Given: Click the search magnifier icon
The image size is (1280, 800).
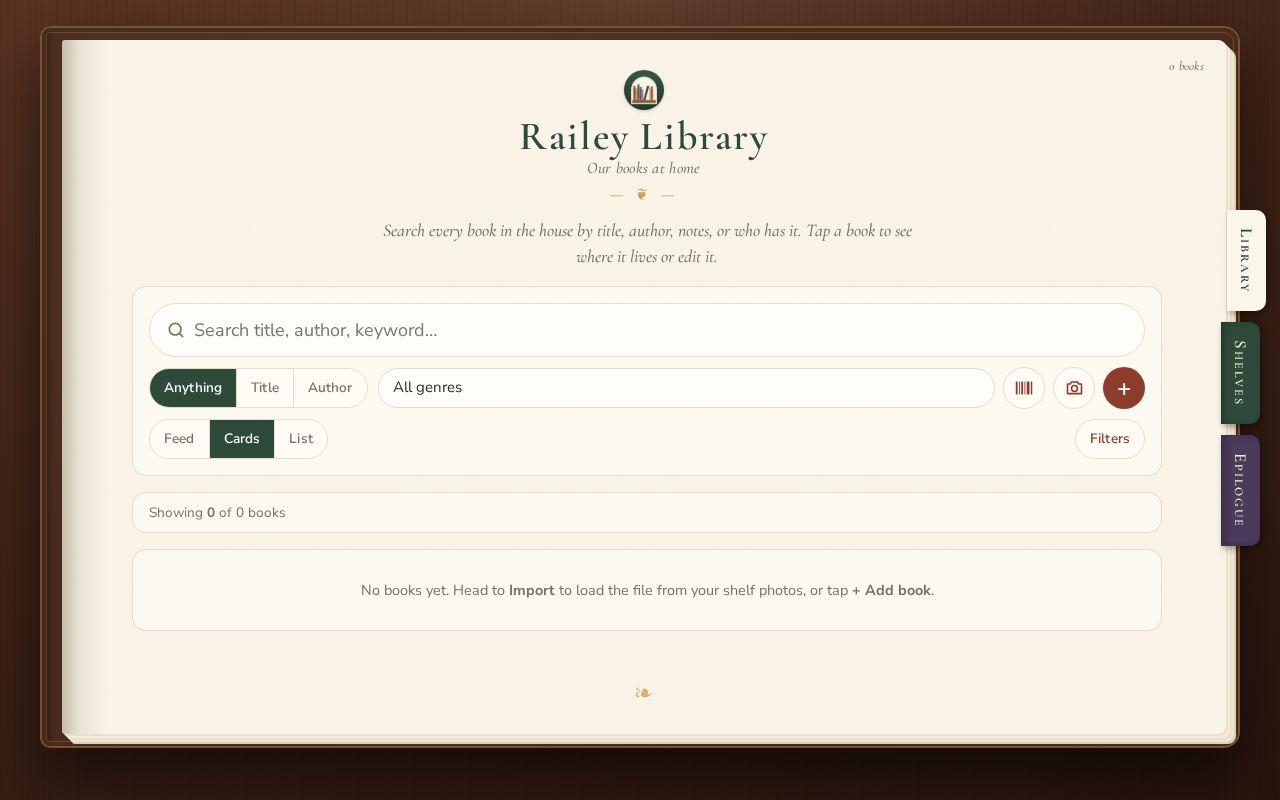Looking at the screenshot, I should click(176, 330).
